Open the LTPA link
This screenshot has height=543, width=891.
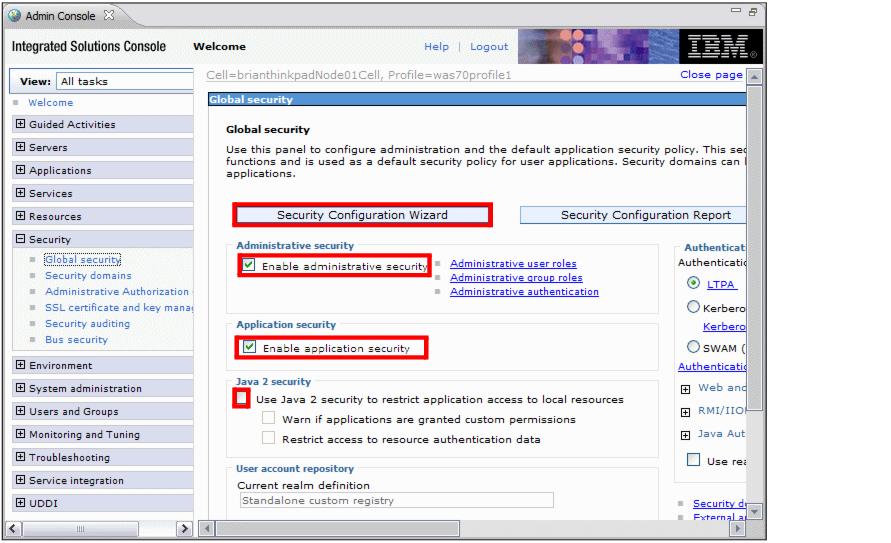[x=721, y=284]
